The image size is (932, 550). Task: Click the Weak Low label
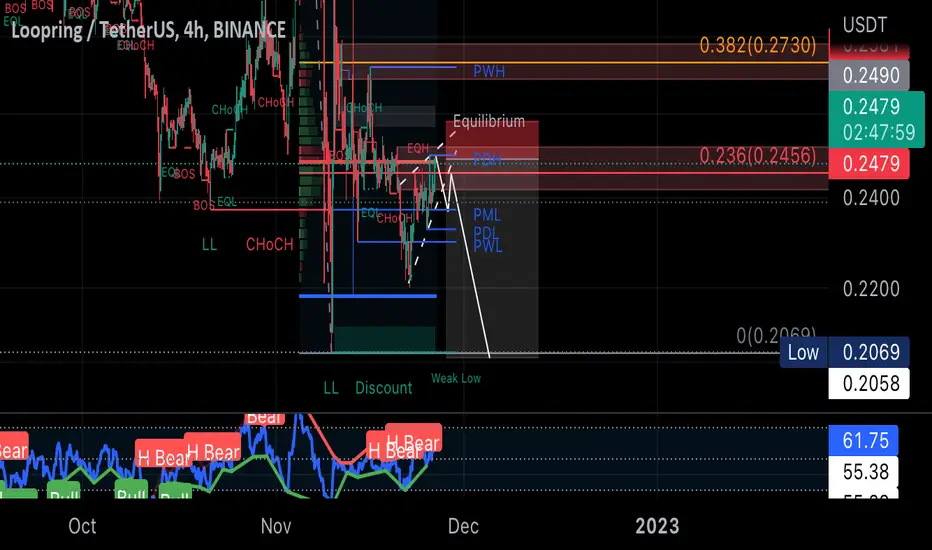click(x=456, y=379)
